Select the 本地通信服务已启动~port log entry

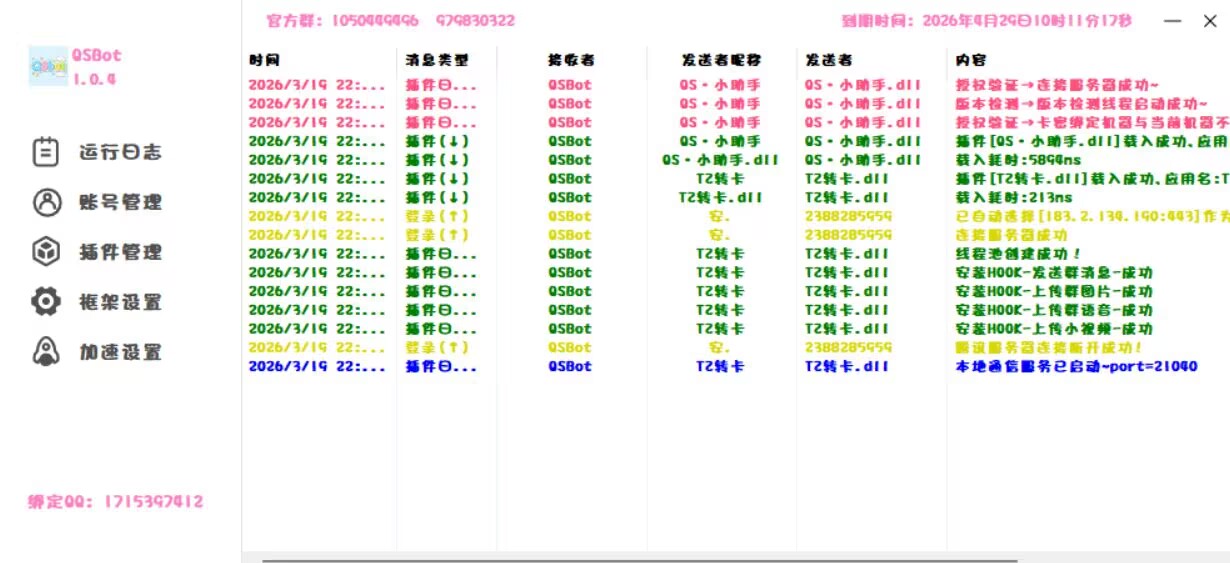click(736, 366)
